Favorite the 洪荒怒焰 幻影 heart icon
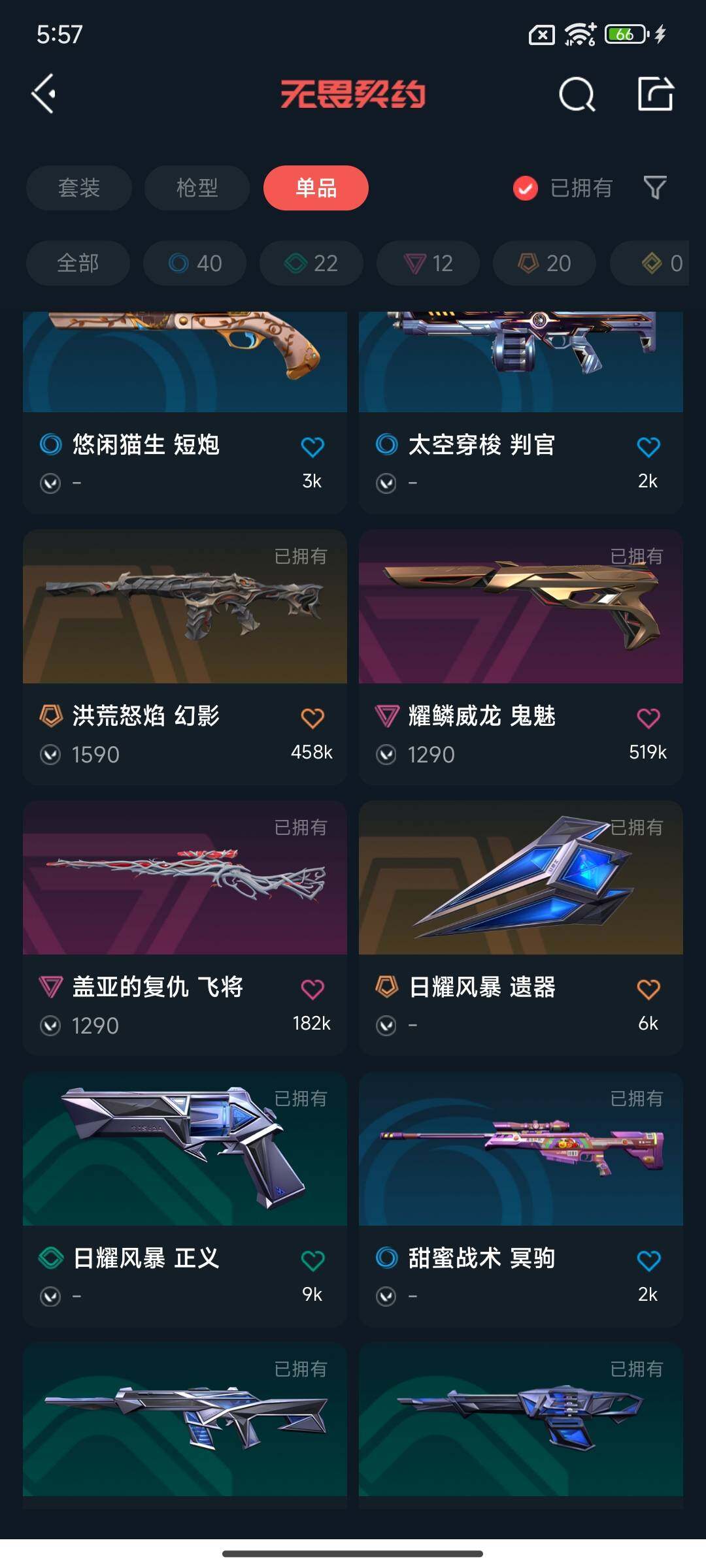706x1568 pixels. coord(312,718)
